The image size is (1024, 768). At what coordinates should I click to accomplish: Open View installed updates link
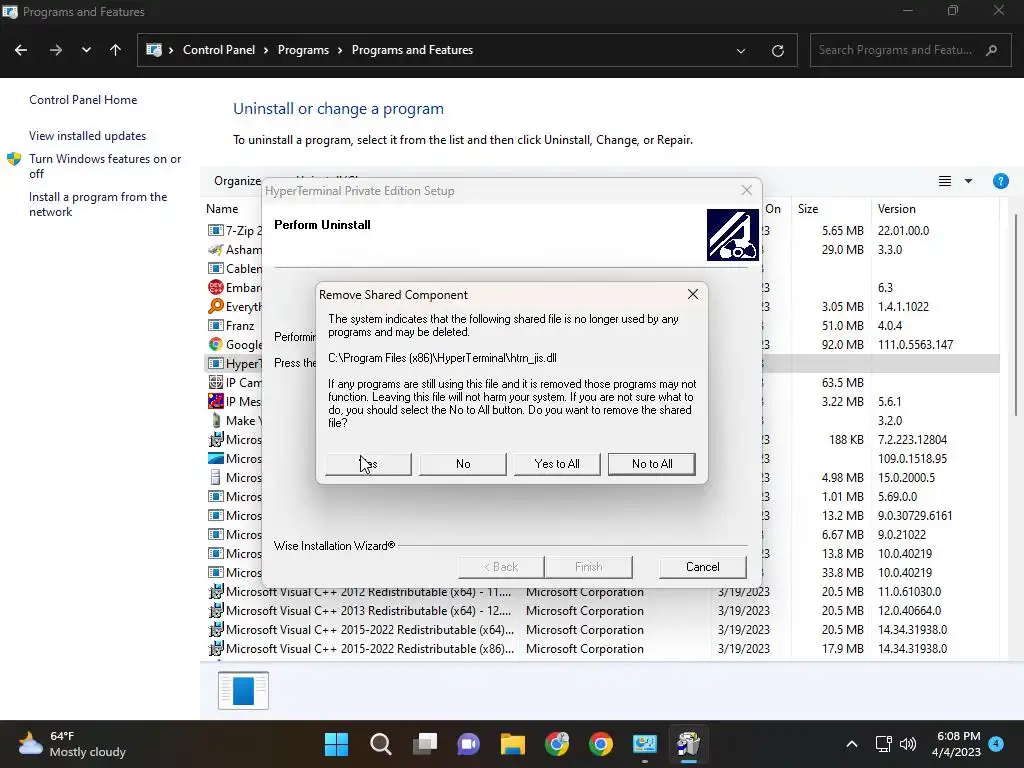(88, 136)
